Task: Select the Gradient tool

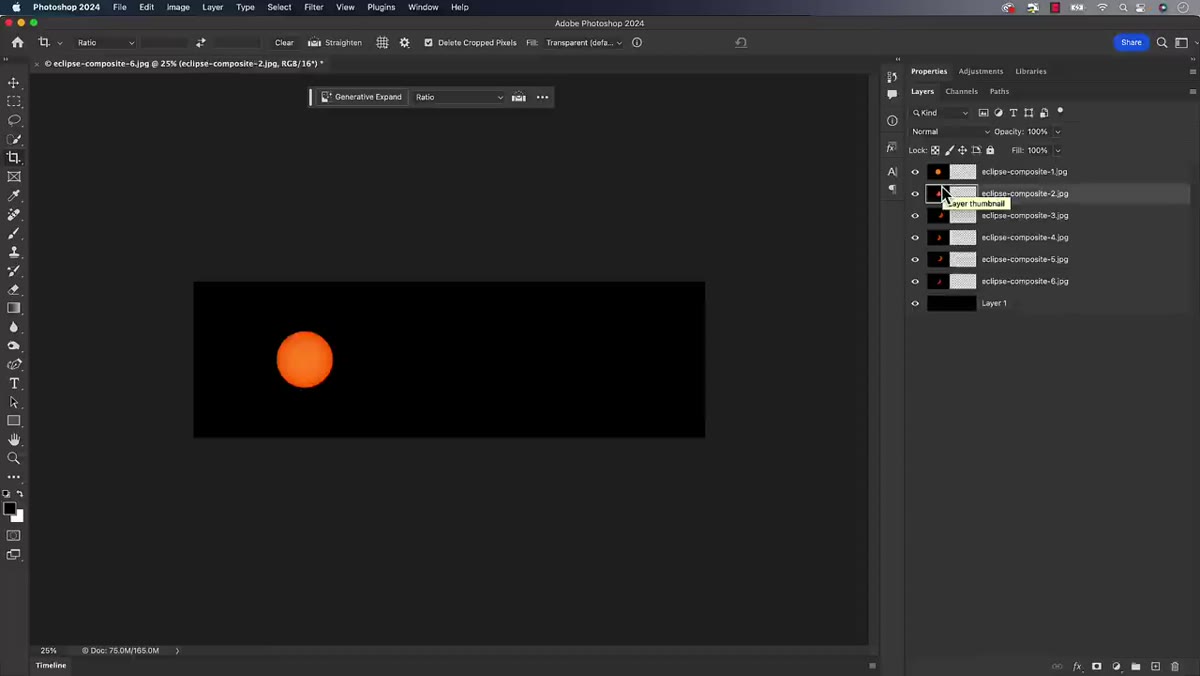Action: [x=14, y=308]
